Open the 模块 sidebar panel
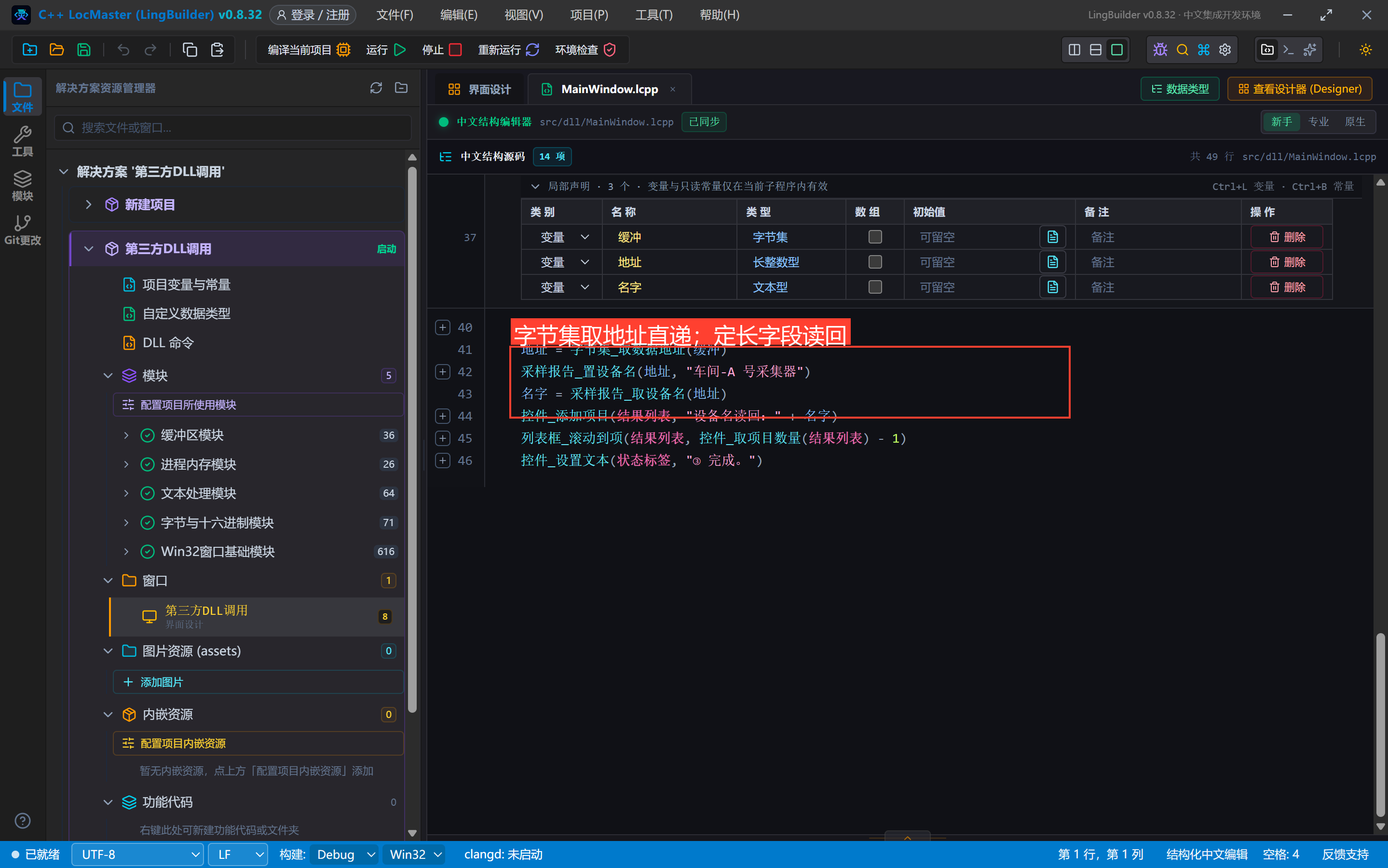The width and height of the screenshot is (1388, 868). coord(22,186)
